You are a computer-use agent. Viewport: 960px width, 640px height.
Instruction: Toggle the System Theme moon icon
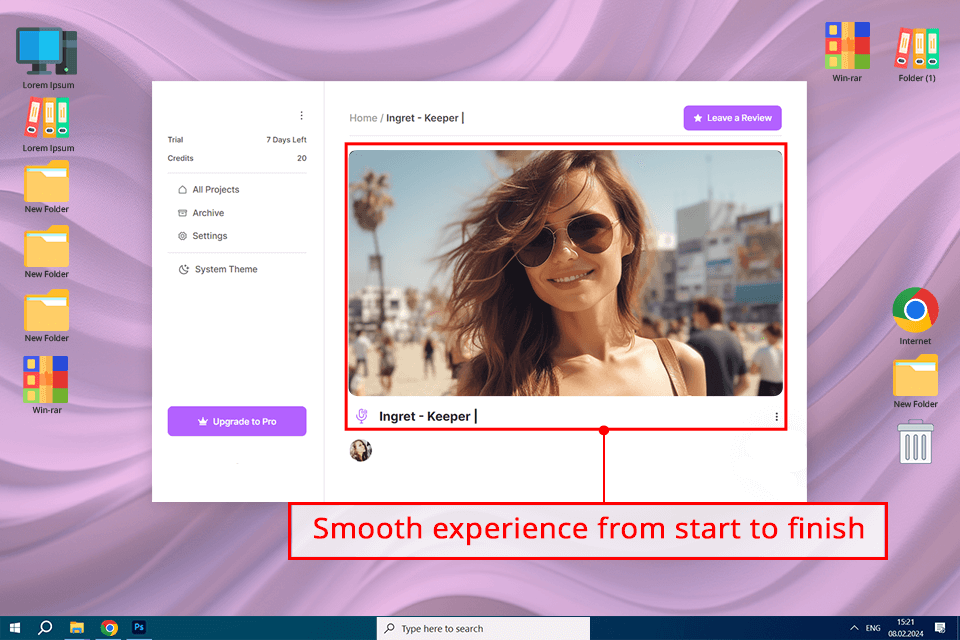point(184,269)
